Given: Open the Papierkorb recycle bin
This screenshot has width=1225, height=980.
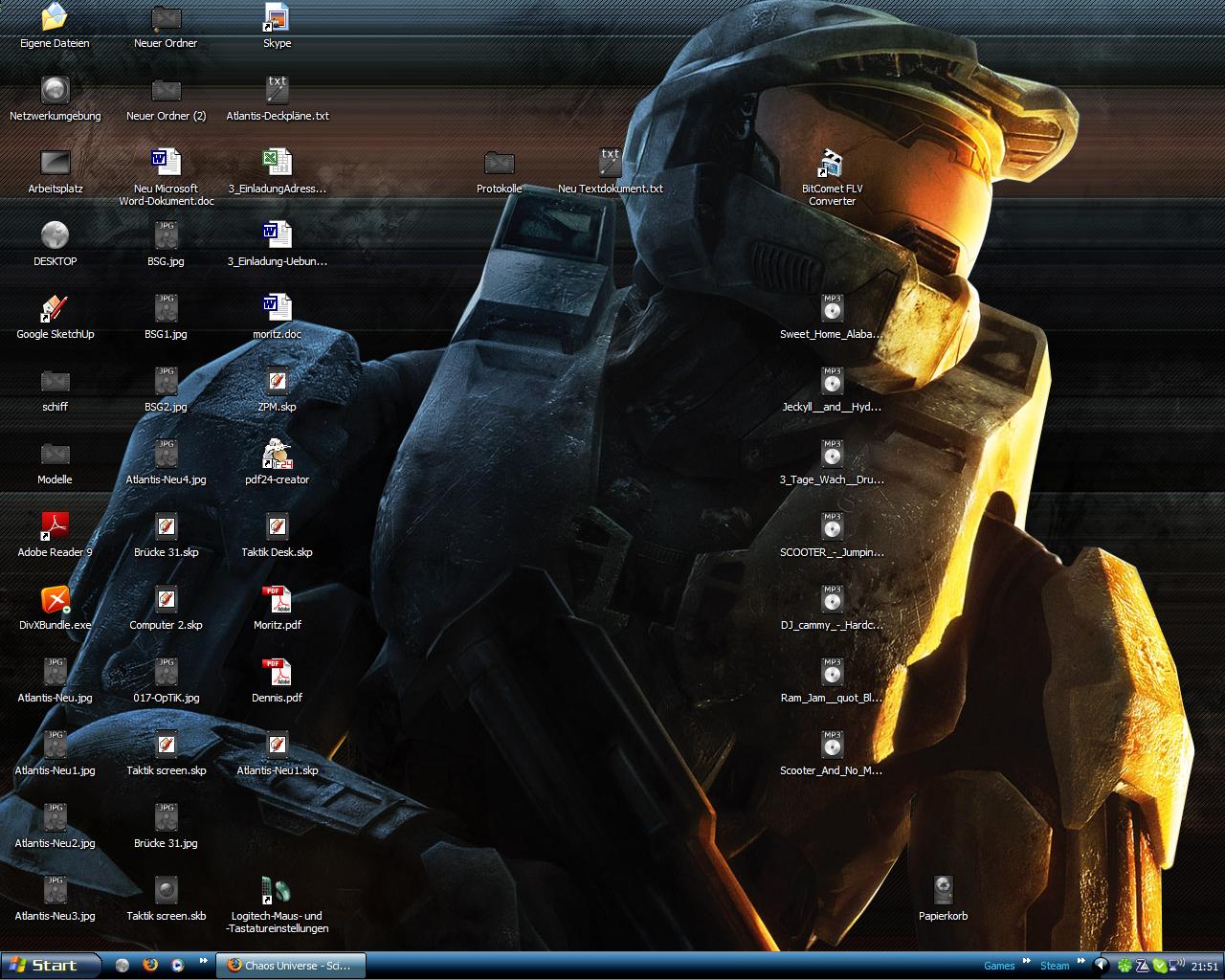Looking at the screenshot, I should (x=943, y=891).
